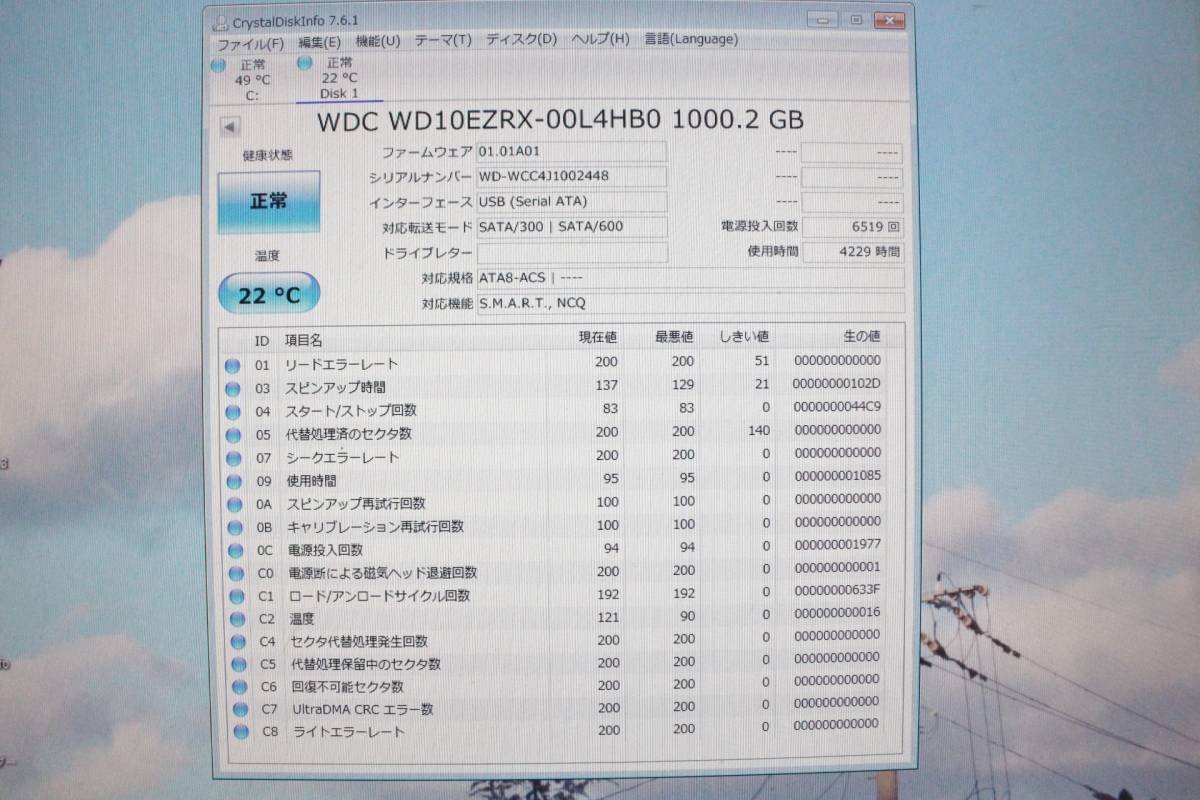Select the キャリブレーション再試行回数 row
1200x800 pixels.
tap(560, 525)
